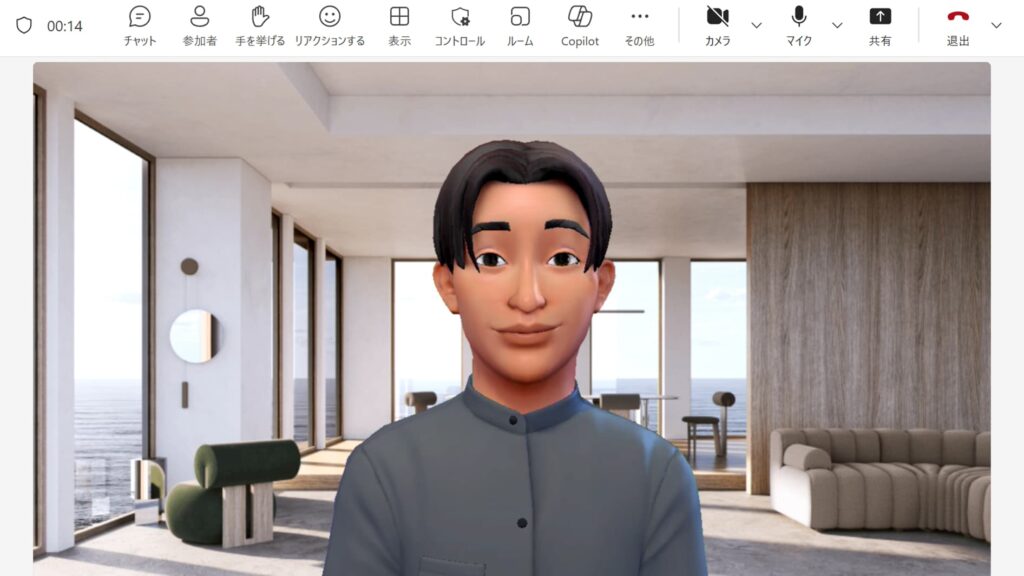Viewport: 1024px width, 576px height.
Task: Leave the meeting with 退出
Action: [958, 26]
